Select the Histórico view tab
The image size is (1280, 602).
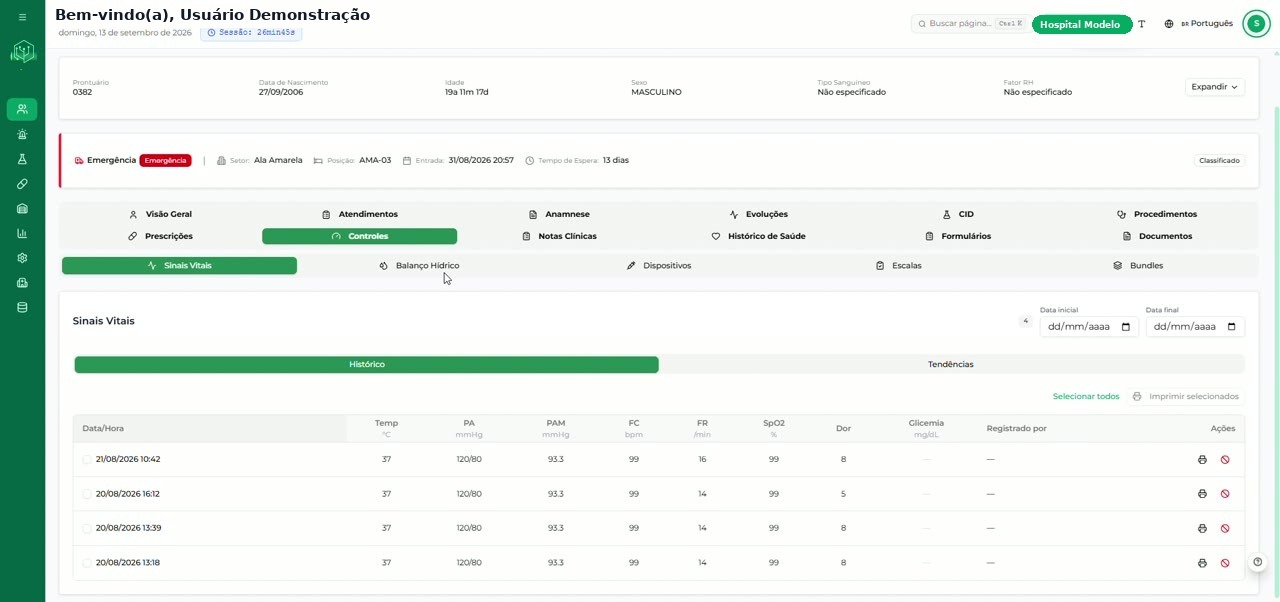[x=366, y=364]
